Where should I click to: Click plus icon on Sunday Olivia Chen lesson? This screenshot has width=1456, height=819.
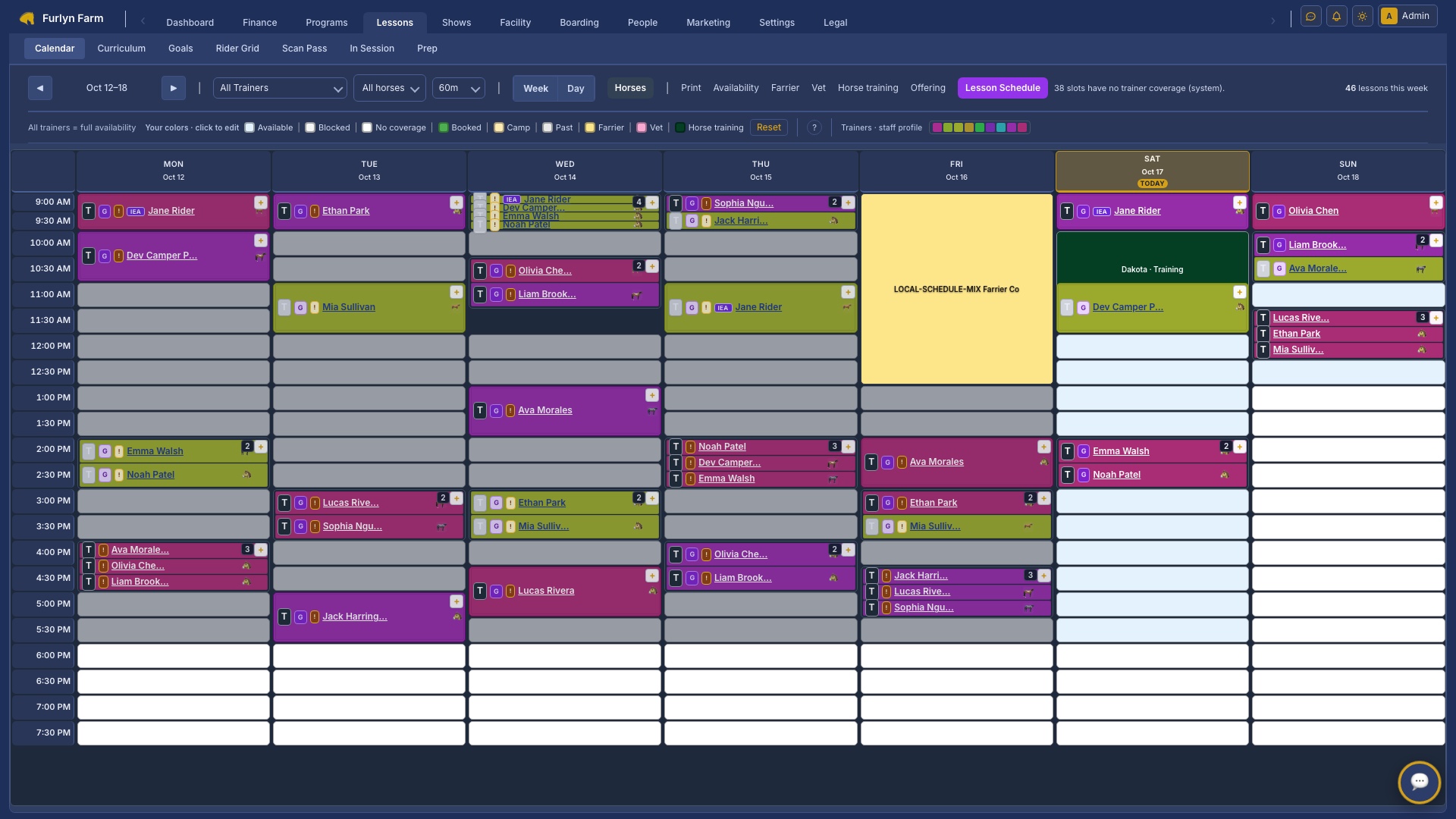click(x=1436, y=202)
